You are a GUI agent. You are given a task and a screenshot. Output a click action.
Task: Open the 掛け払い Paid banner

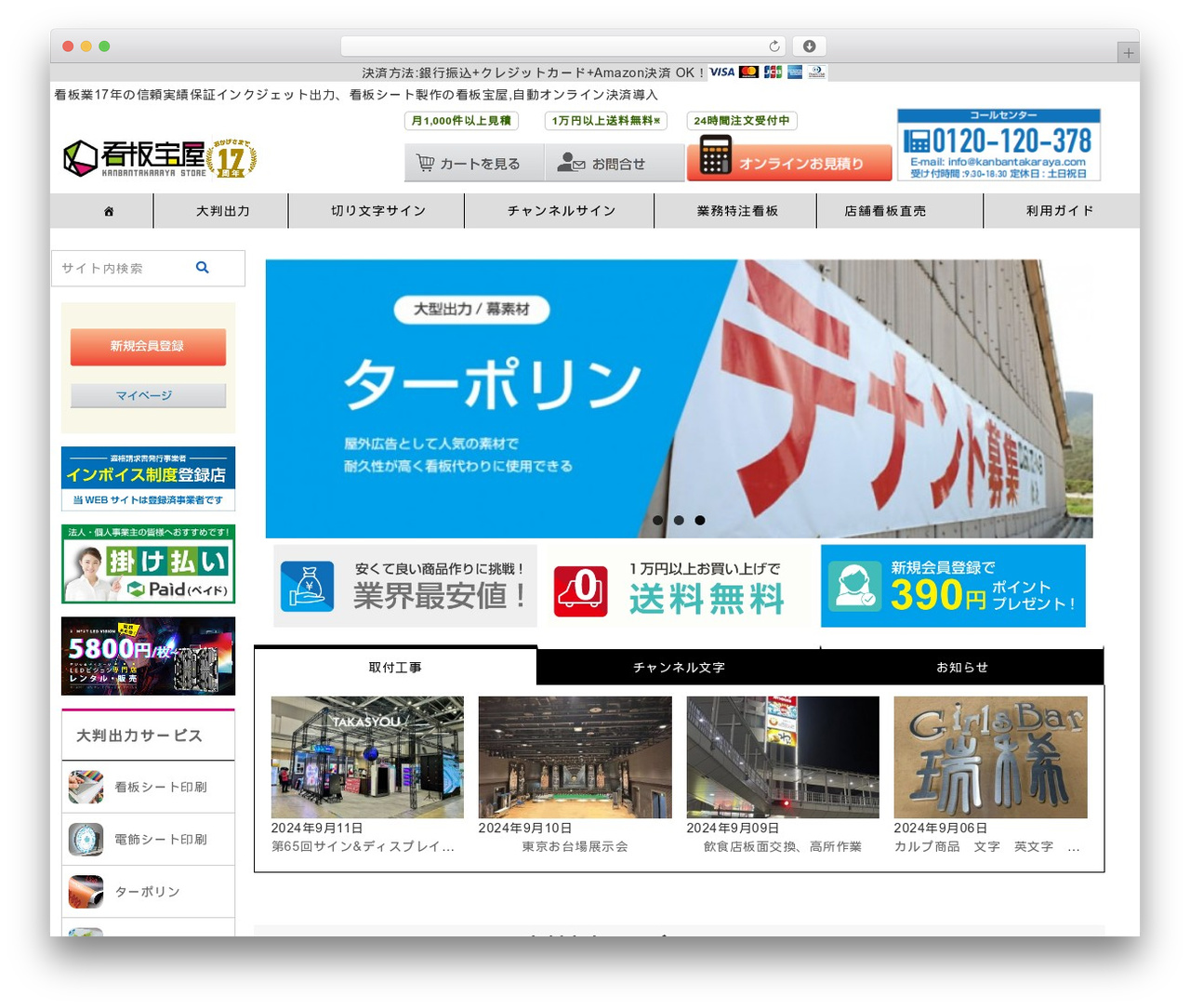[x=148, y=564]
